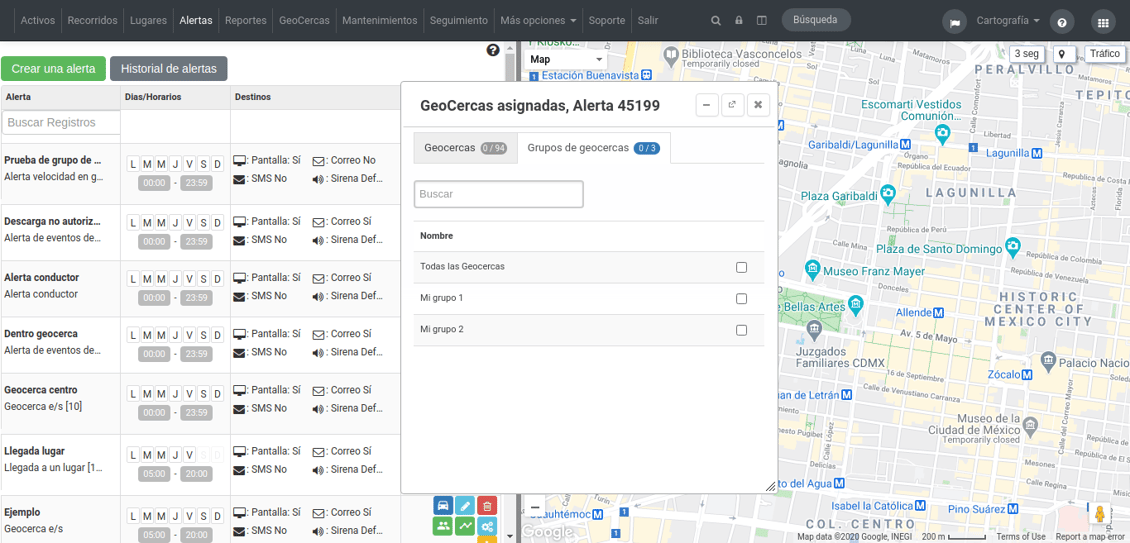Viewport: 1130px width, 543px height.
Task: Open the Más opciones menu
Action: pyautogui.click(x=538, y=21)
